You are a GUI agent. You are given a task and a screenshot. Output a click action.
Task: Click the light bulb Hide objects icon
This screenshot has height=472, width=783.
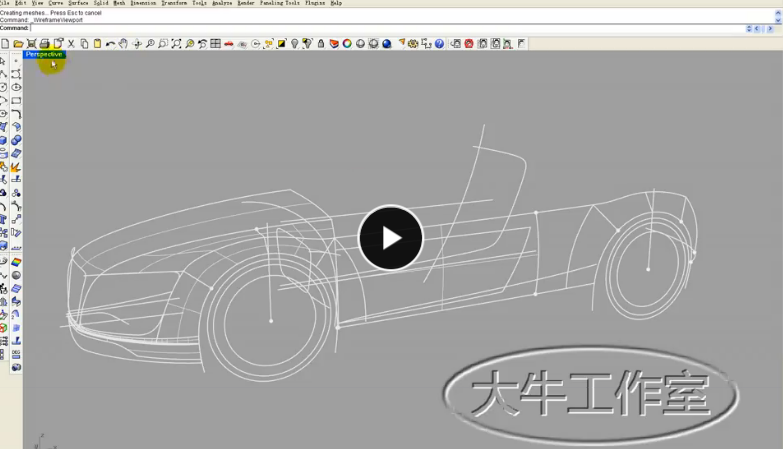point(295,44)
